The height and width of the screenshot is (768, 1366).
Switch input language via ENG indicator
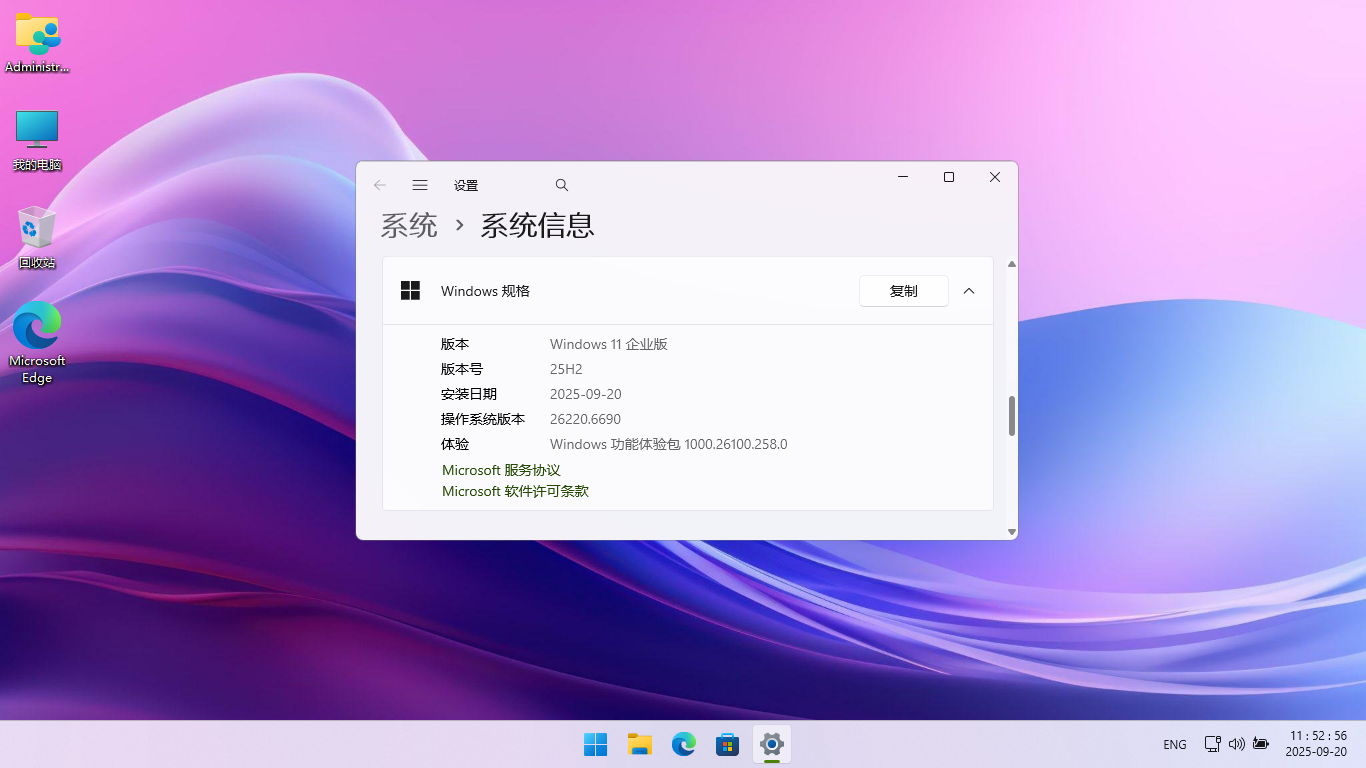point(1175,744)
